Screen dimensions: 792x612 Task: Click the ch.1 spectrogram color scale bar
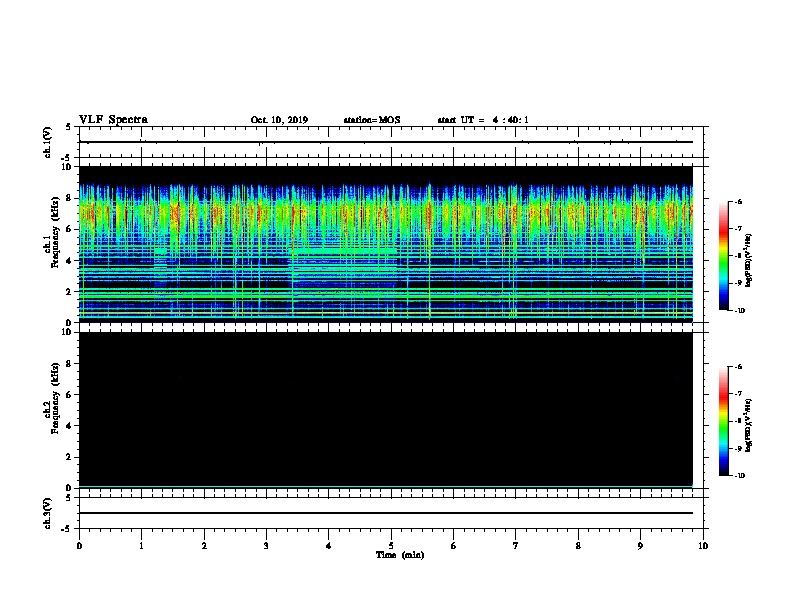click(723, 256)
